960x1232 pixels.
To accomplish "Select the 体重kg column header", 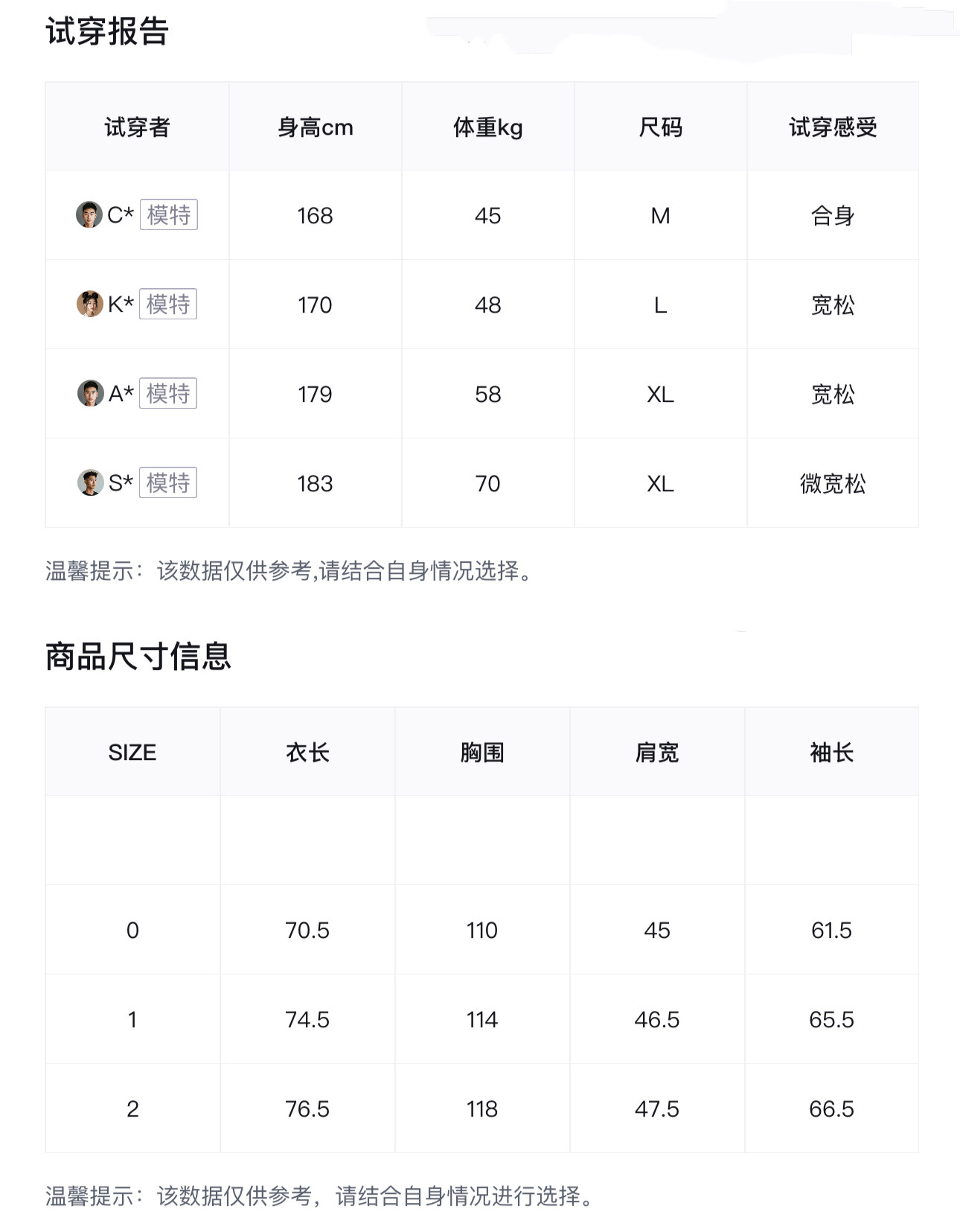I will [x=487, y=127].
